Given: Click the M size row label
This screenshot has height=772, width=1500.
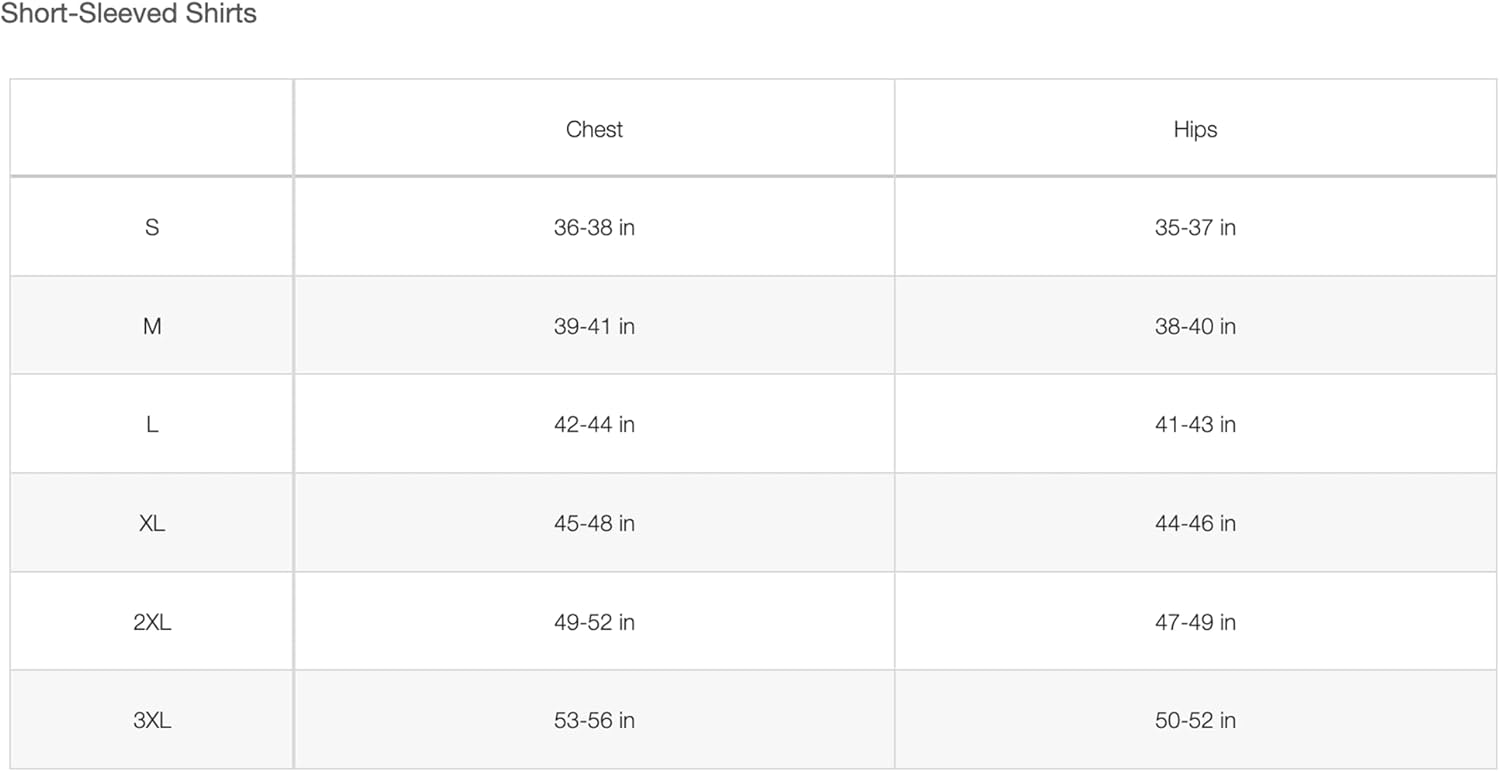Looking at the screenshot, I should [x=152, y=326].
